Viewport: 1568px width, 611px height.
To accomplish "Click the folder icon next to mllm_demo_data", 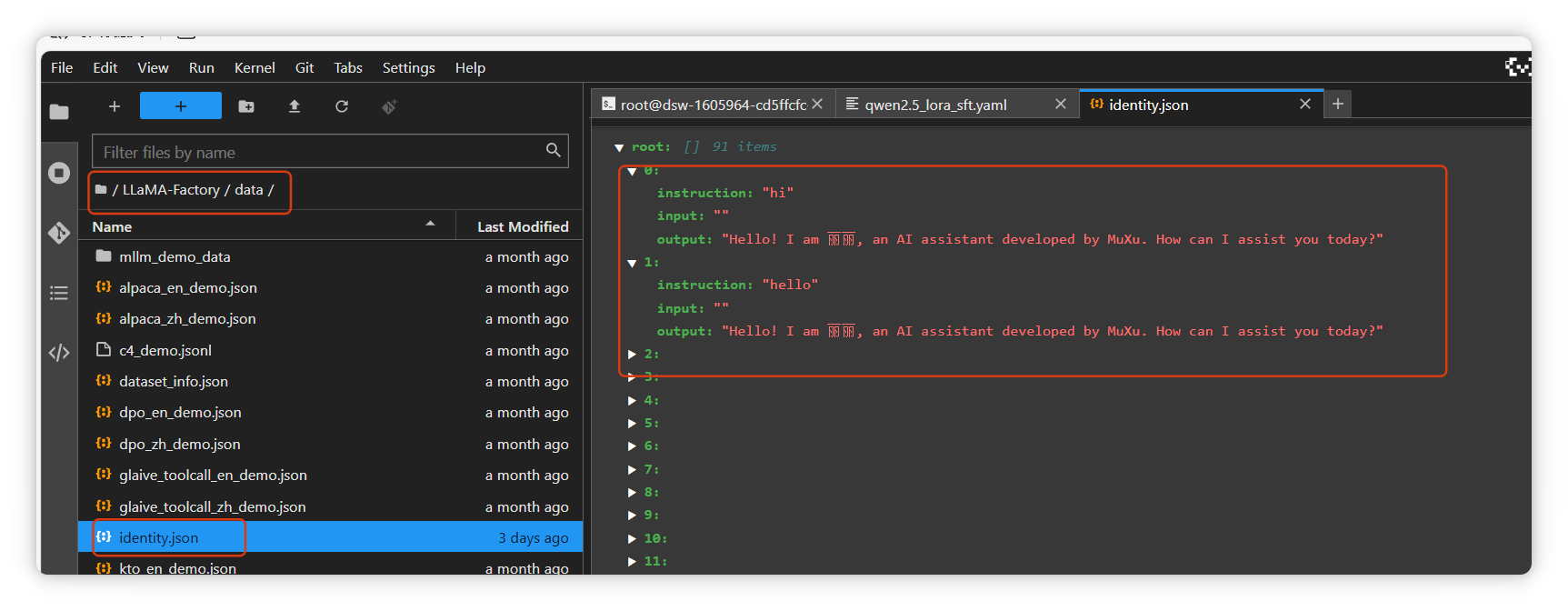I will click(104, 255).
